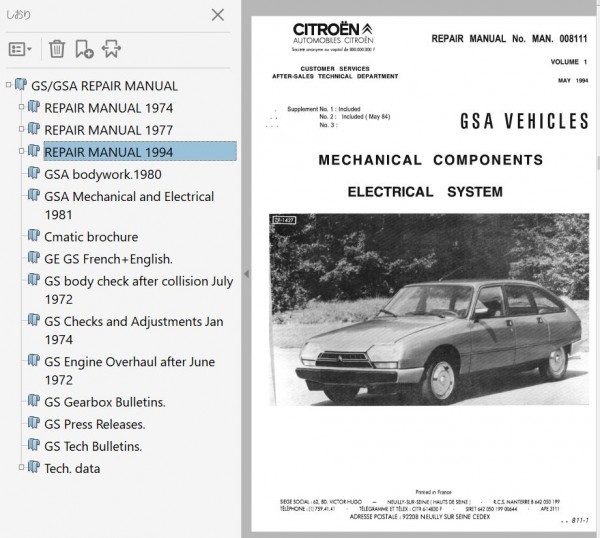Open the REPAIR MANUAL 1977 bookmark
This screenshot has width=600, height=538.
(109, 130)
